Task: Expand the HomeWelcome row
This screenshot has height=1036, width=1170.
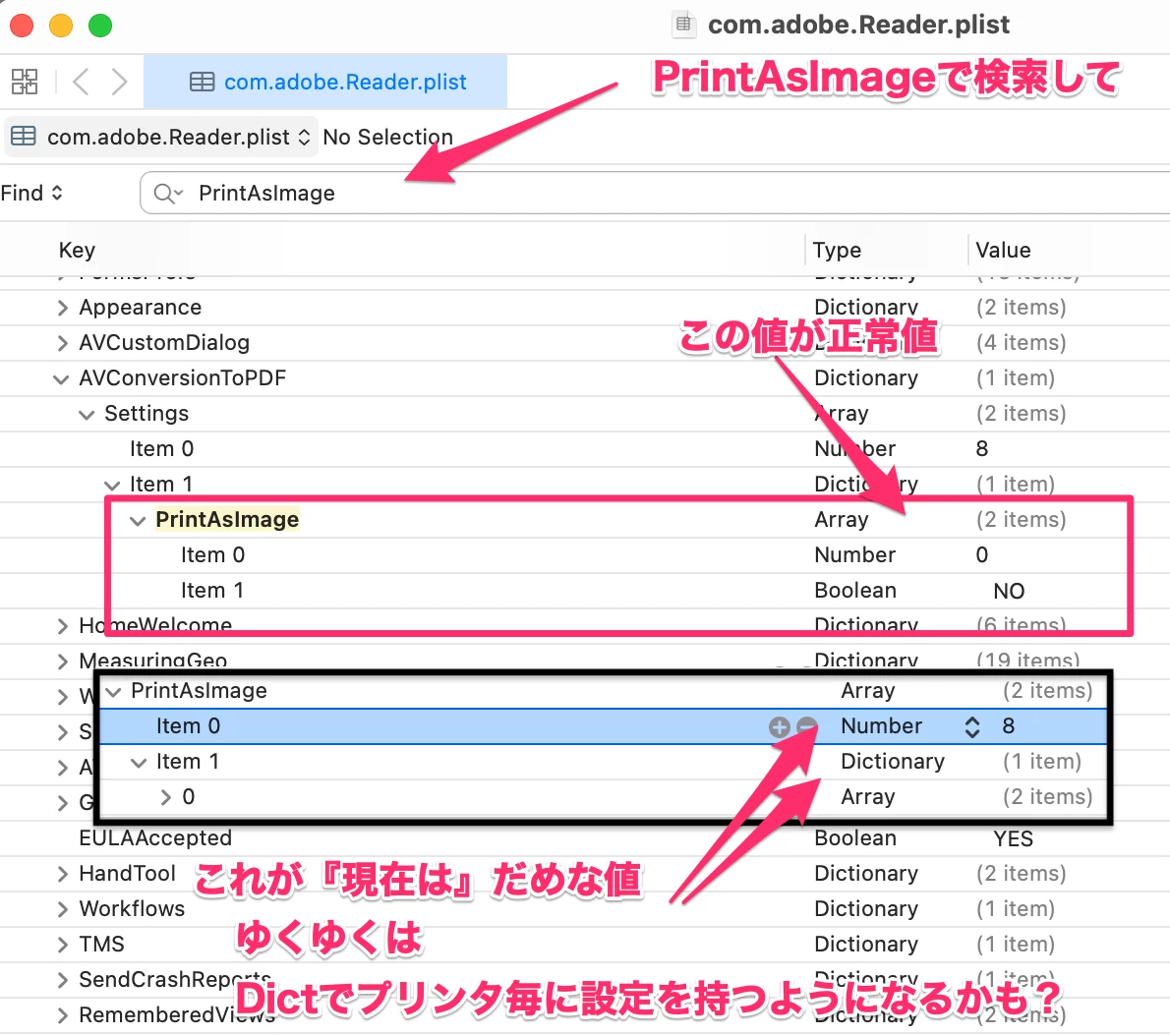Action: 63,626
